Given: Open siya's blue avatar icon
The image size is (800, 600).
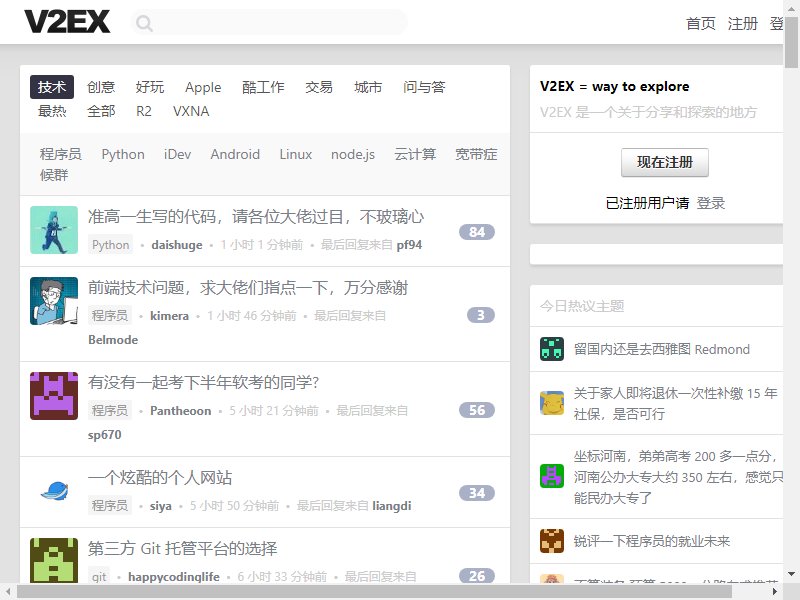Looking at the screenshot, I should [54, 491].
